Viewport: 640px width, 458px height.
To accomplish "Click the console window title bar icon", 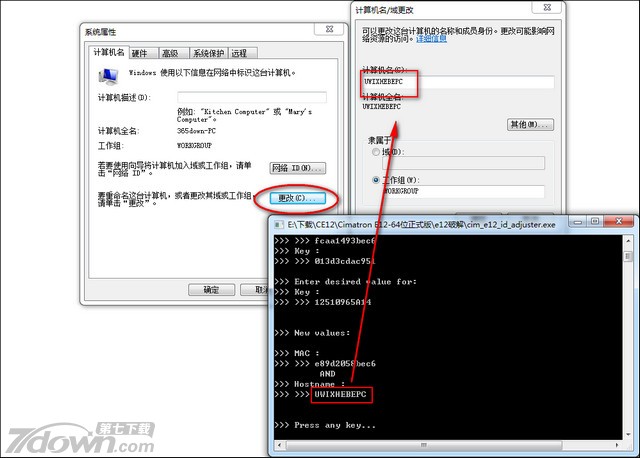I will [279, 225].
